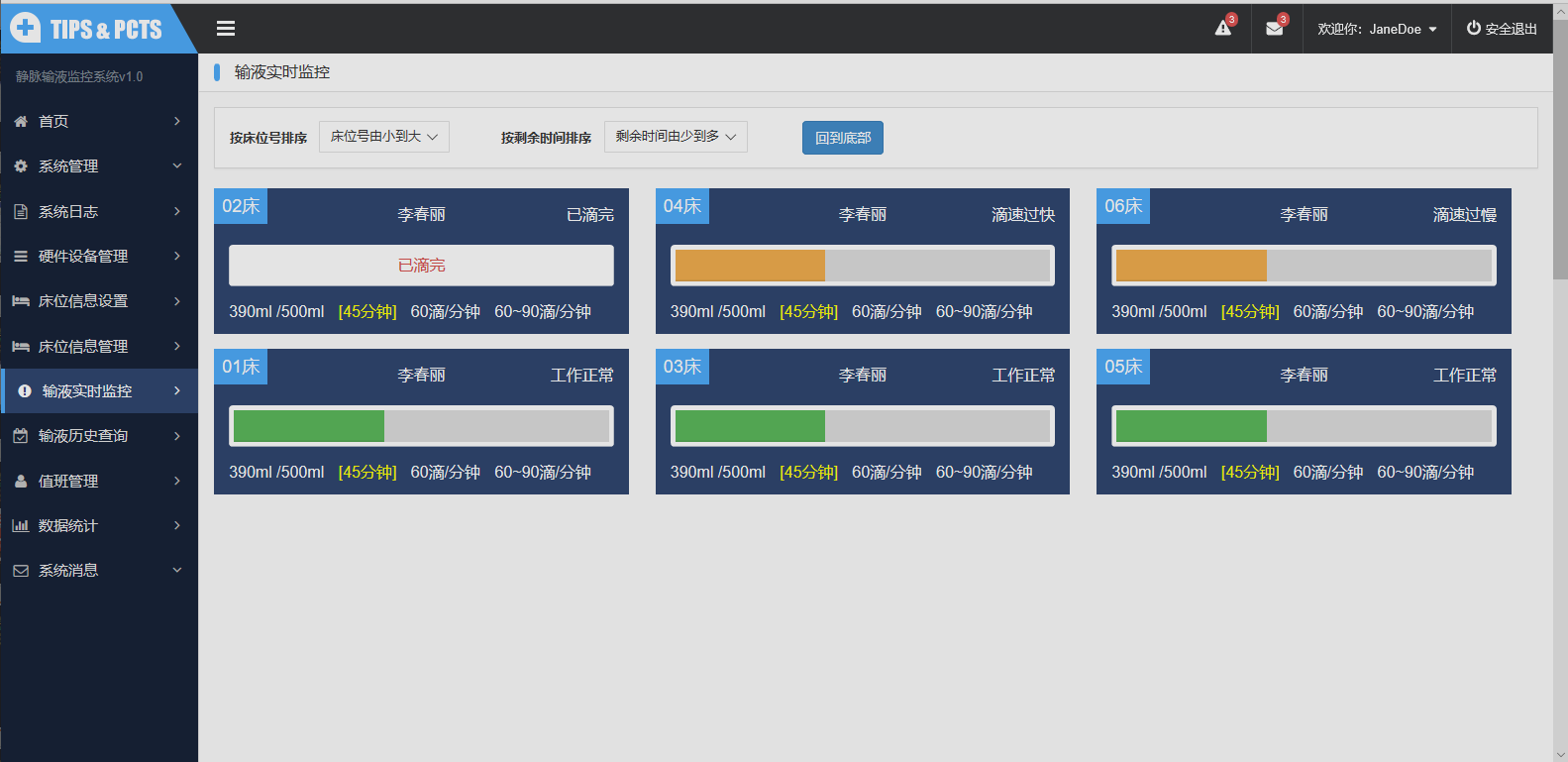
Task: Open the 床位号由小到大 sort dropdown
Action: coord(384,137)
